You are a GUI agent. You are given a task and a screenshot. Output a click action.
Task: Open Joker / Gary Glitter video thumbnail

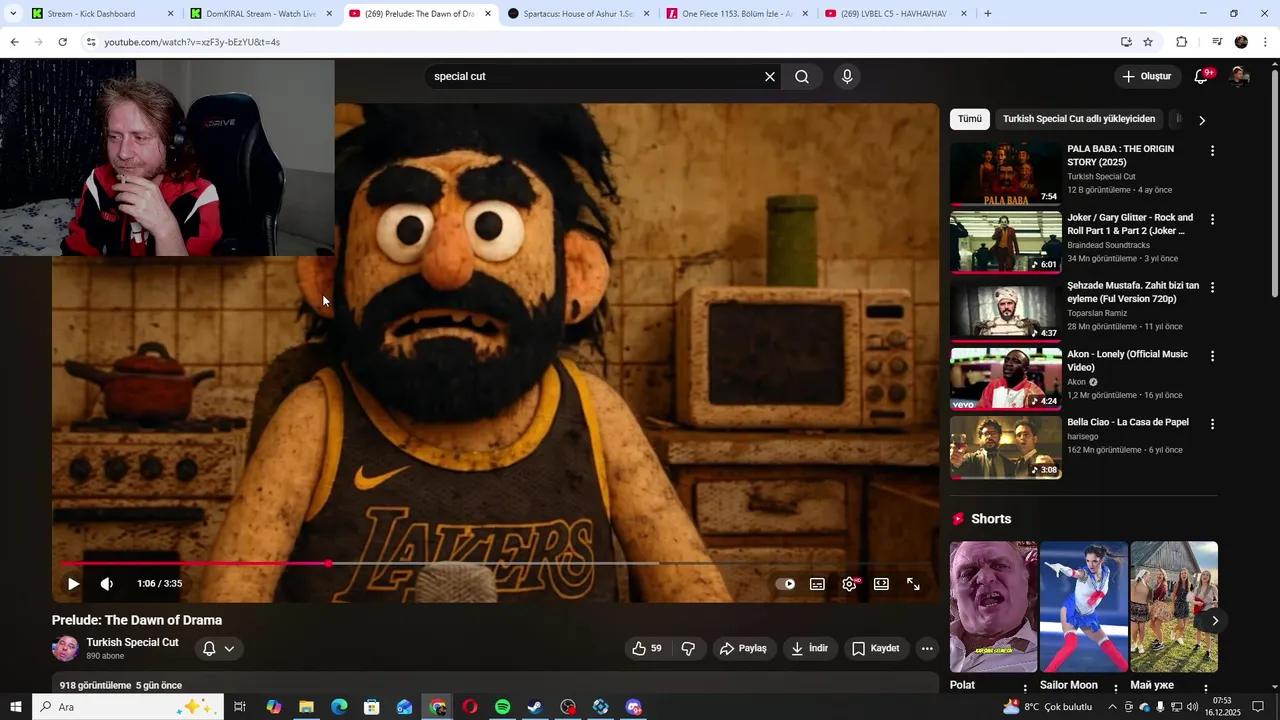click(x=1006, y=242)
